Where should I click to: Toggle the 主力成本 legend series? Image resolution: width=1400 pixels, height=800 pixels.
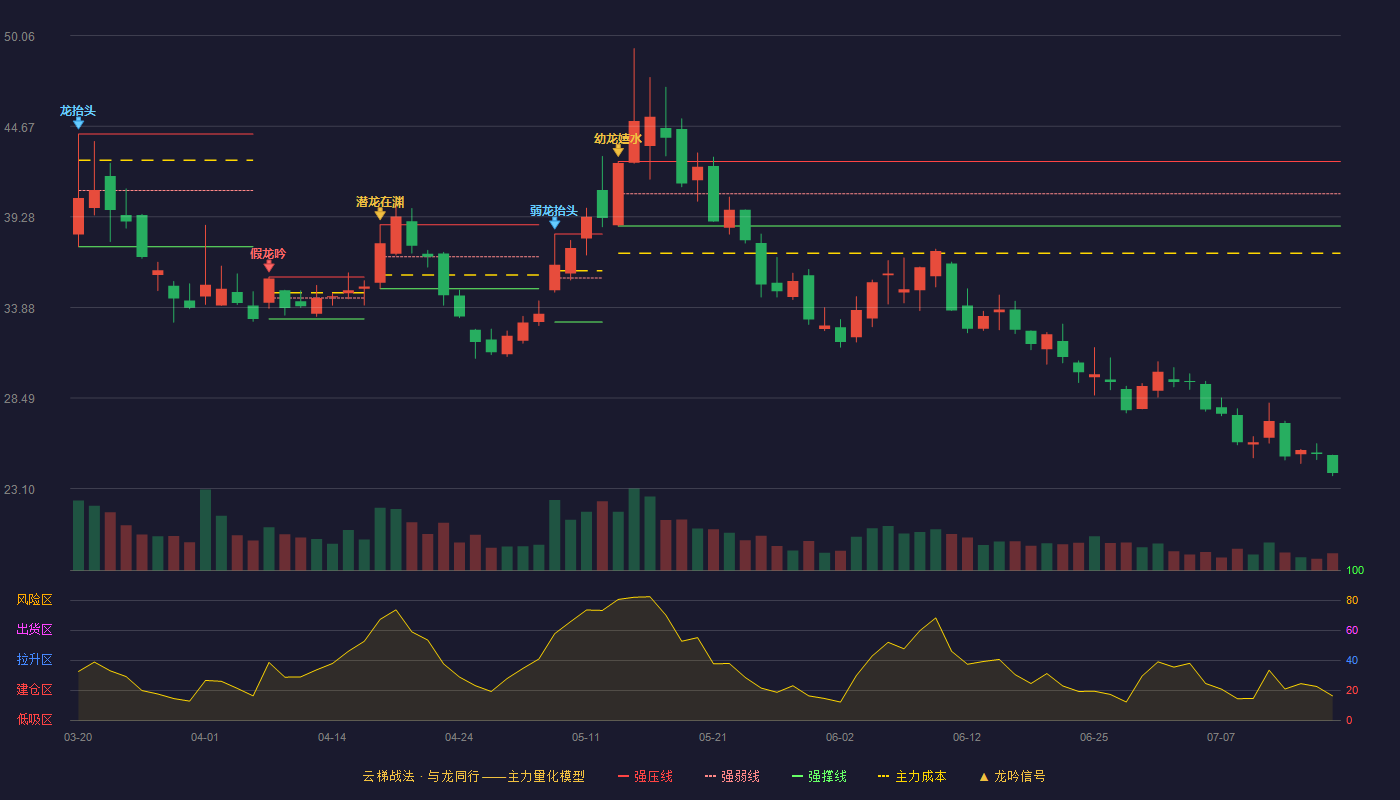click(x=911, y=776)
